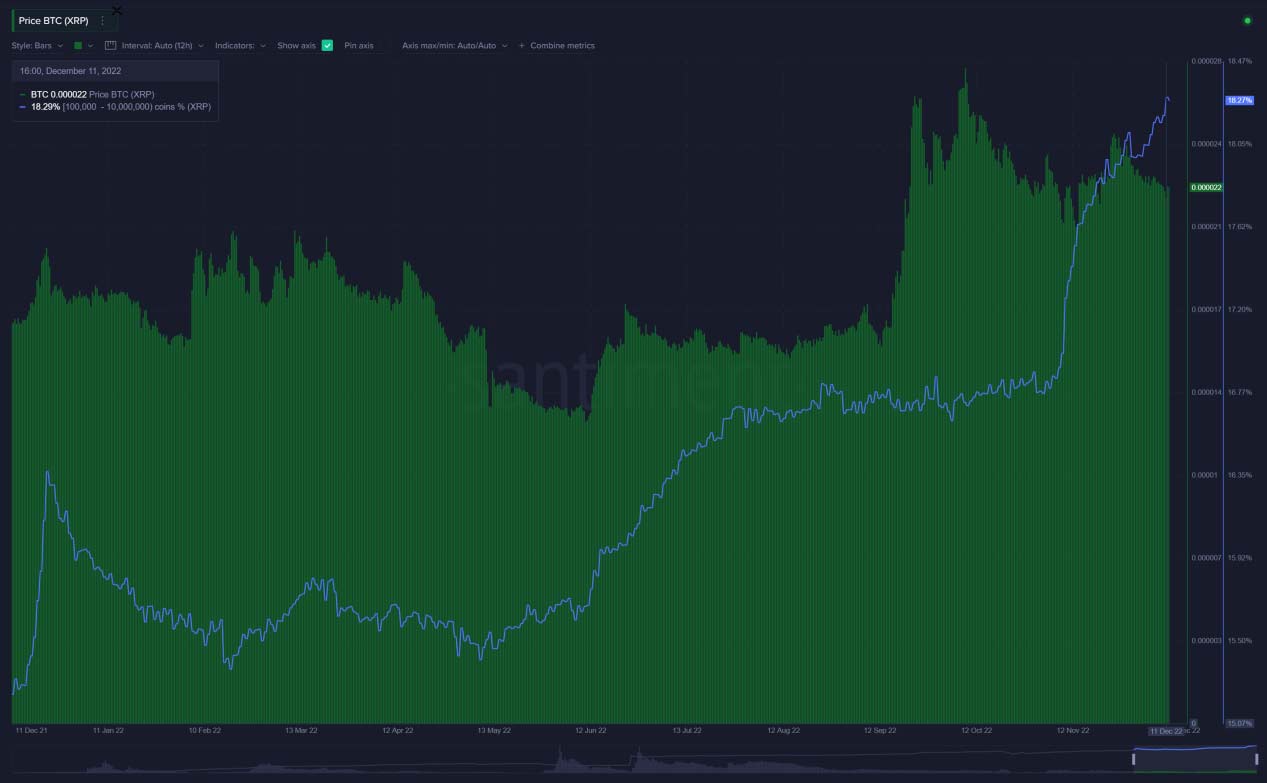Toggle the Show axis checkbox

(x=327, y=46)
